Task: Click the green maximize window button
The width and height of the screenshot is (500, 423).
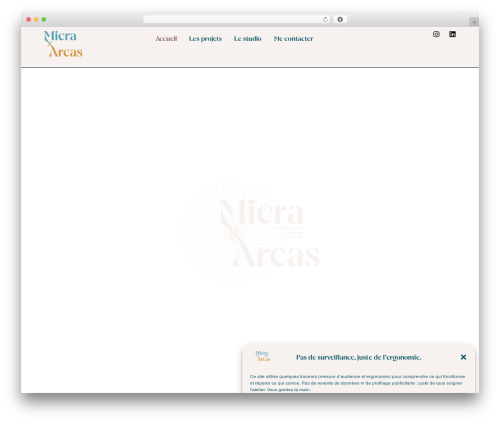Action: pyautogui.click(x=44, y=20)
